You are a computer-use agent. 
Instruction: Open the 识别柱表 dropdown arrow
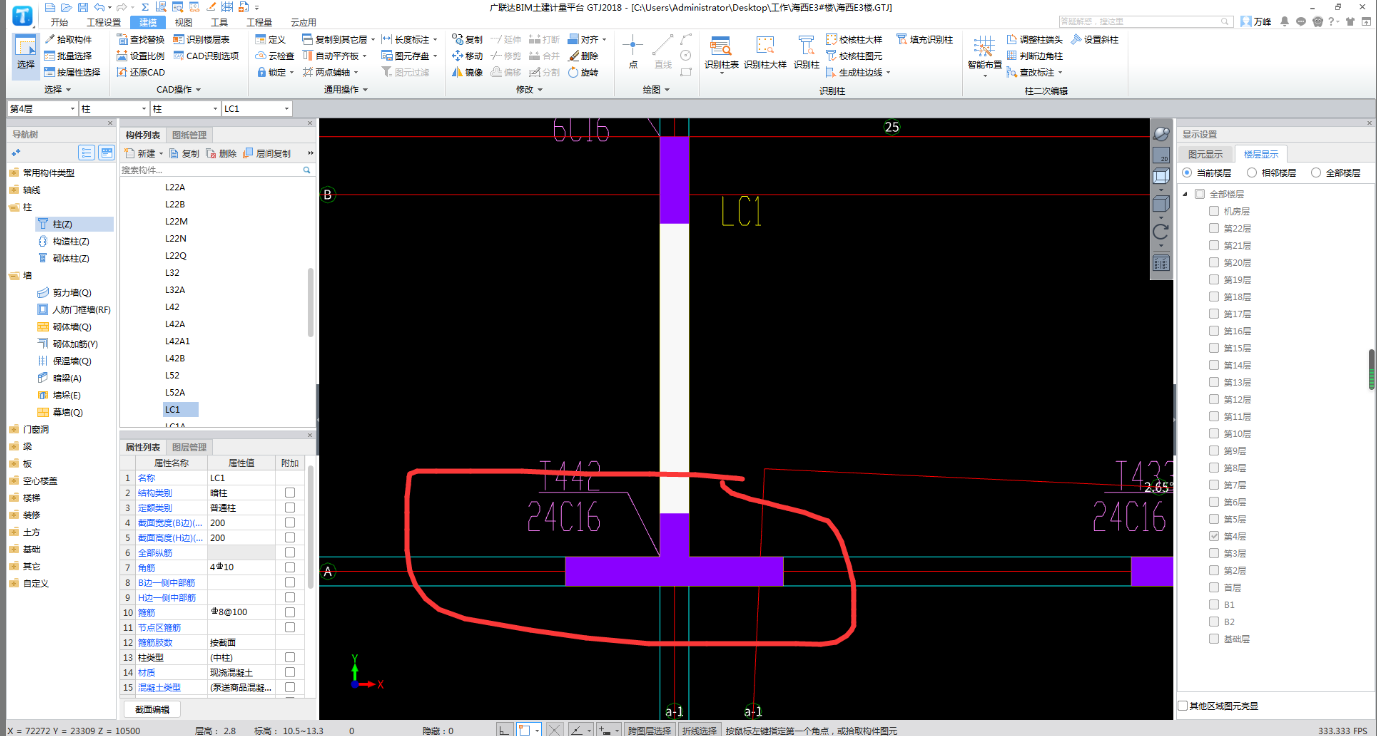click(721, 72)
